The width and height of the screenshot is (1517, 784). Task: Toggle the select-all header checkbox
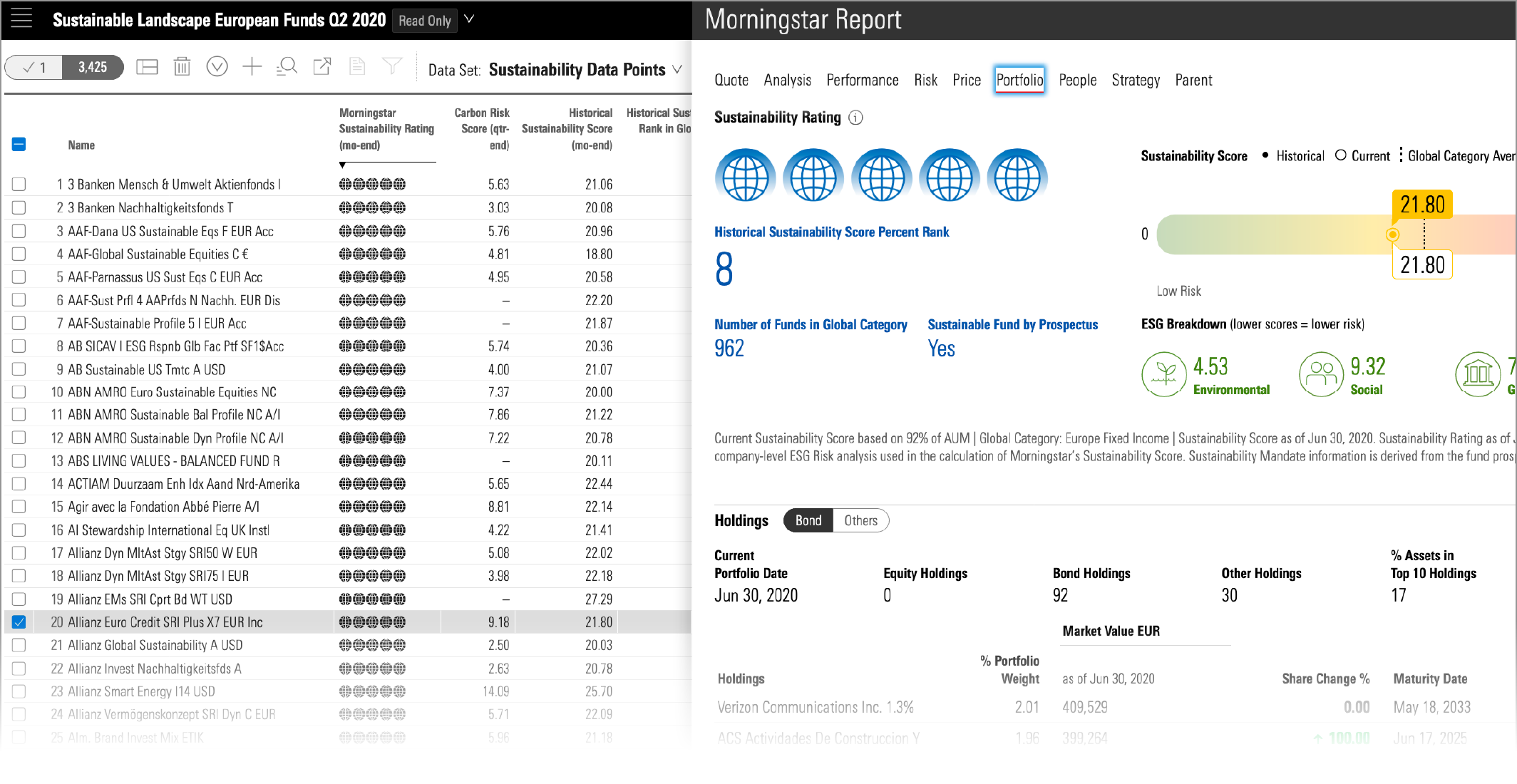pos(19,145)
